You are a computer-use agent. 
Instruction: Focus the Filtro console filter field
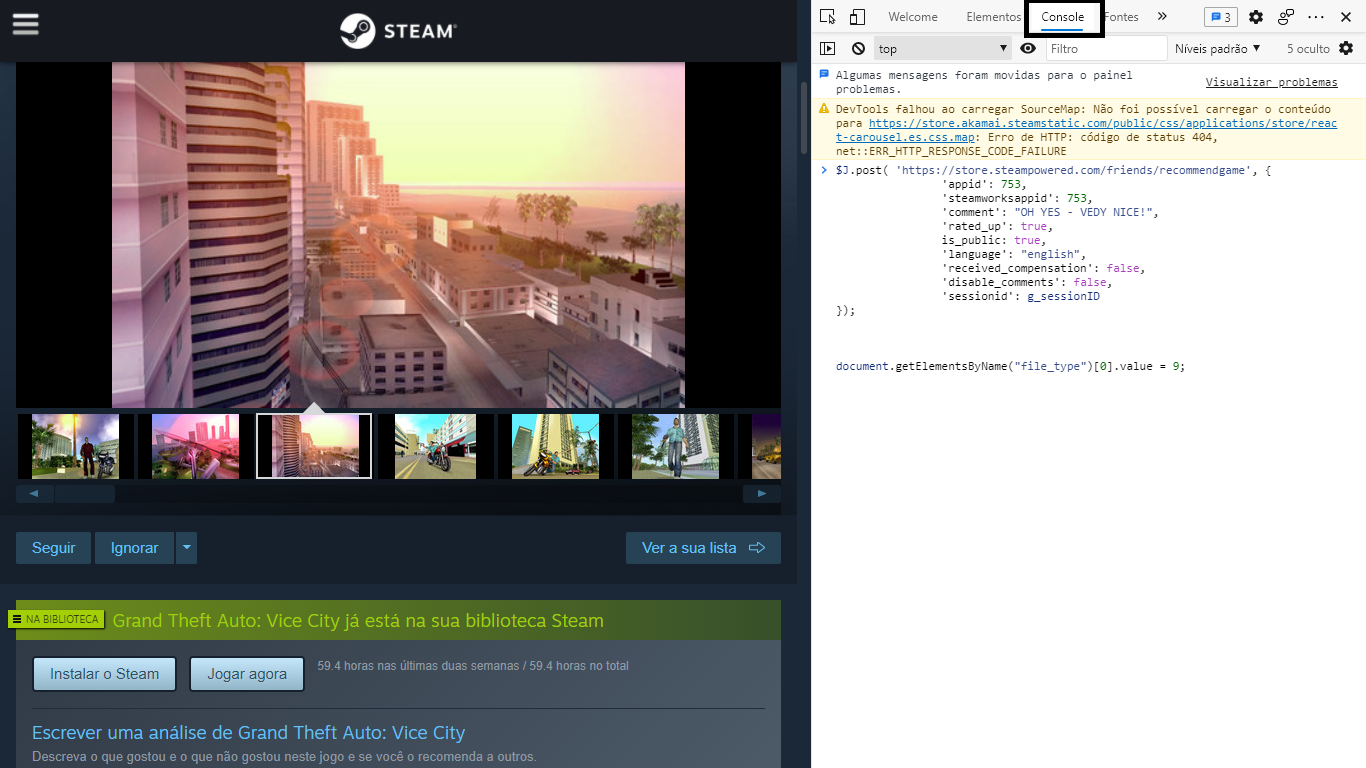pos(1106,48)
